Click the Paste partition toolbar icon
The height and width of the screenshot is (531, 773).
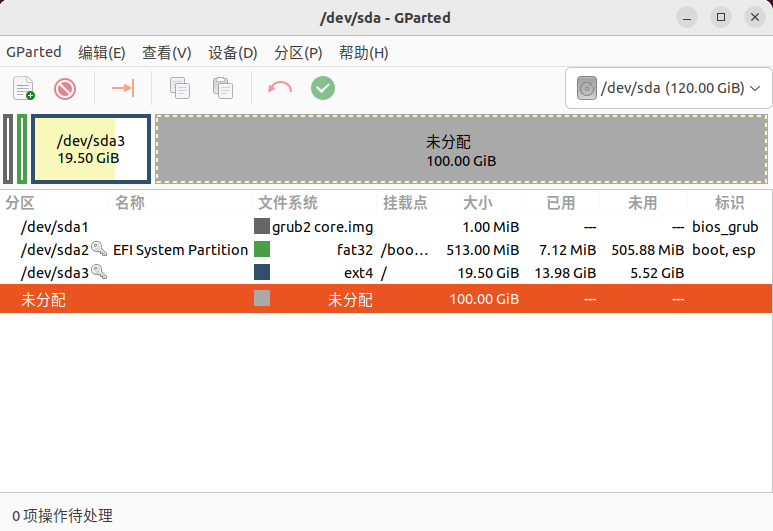coord(223,88)
